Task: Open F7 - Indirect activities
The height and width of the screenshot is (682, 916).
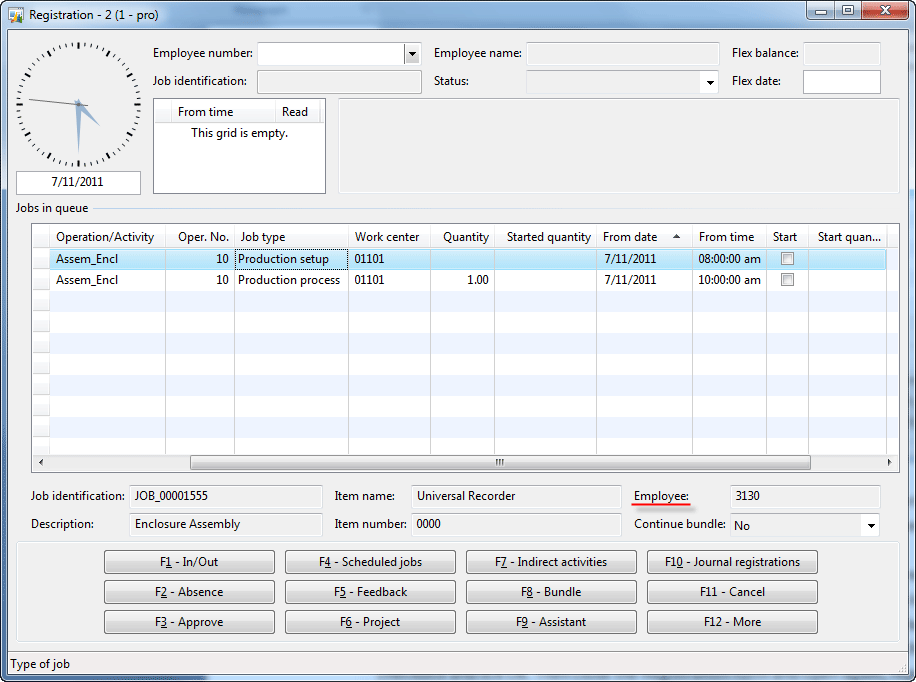Action: [551, 562]
